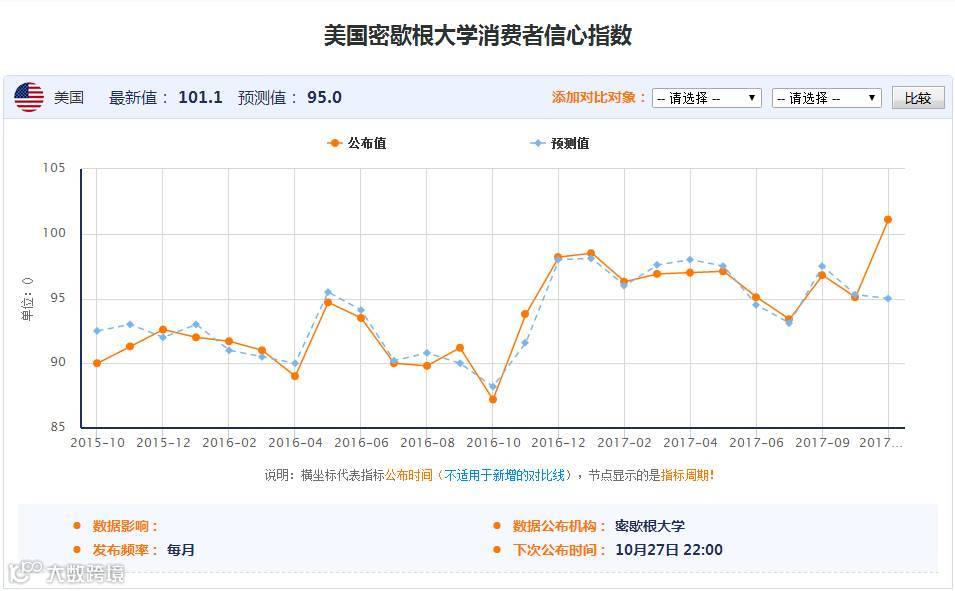Click the 下次公布时间 10月27日 22:00 entry
The width and height of the screenshot is (955, 591).
617,550
